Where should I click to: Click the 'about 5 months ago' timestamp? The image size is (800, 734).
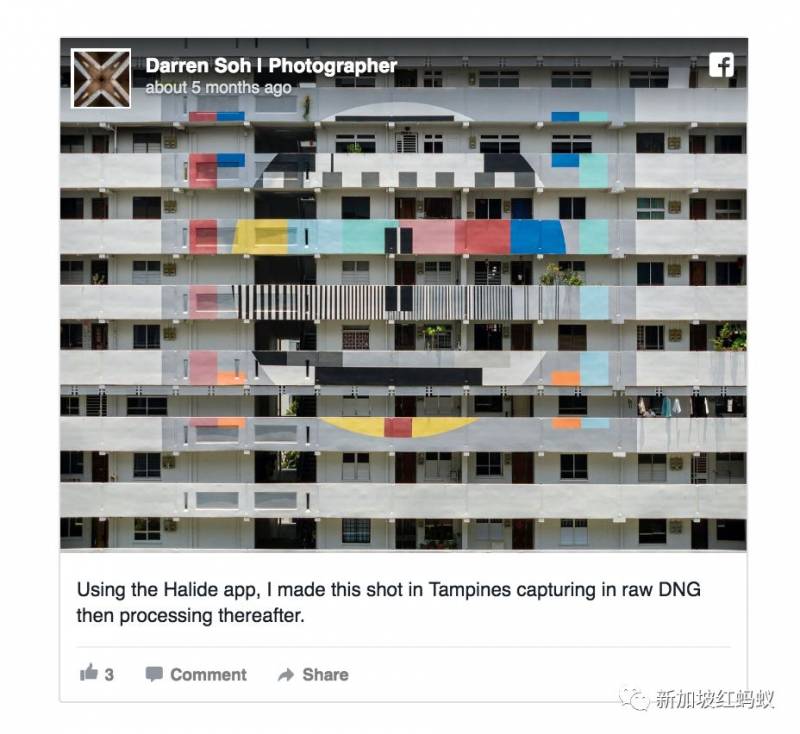click(218, 88)
